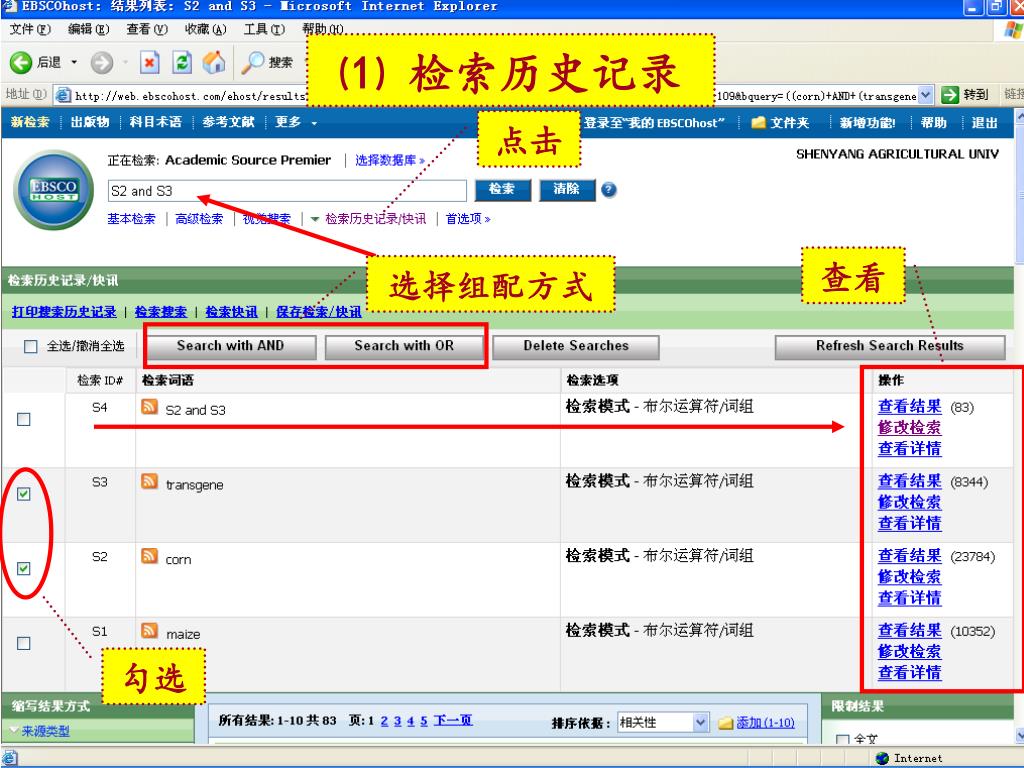Open 查看结果 link for S4 (83)

coord(910,406)
